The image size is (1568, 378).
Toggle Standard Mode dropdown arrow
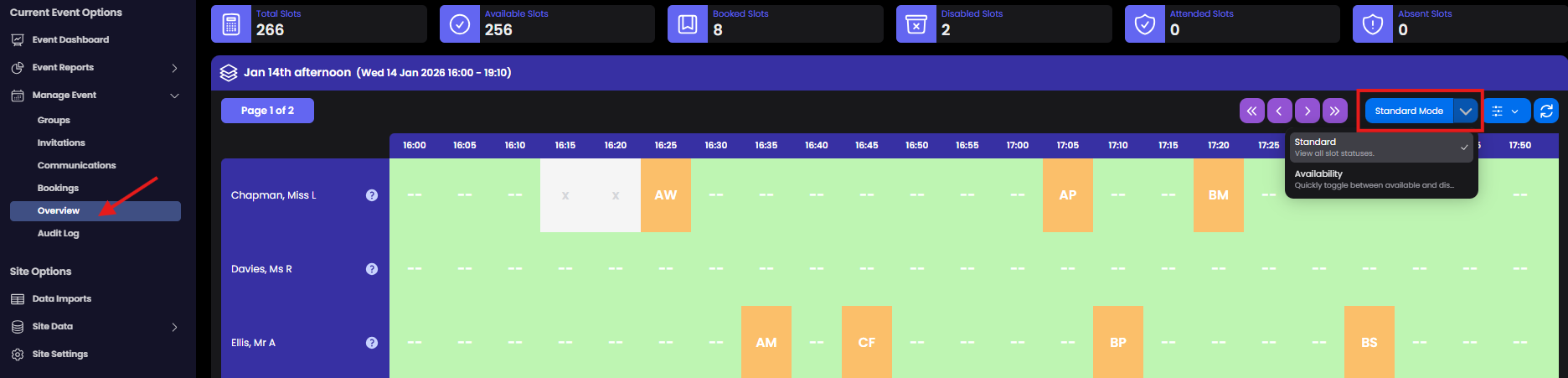pyautogui.click(x=1466, y=111)
